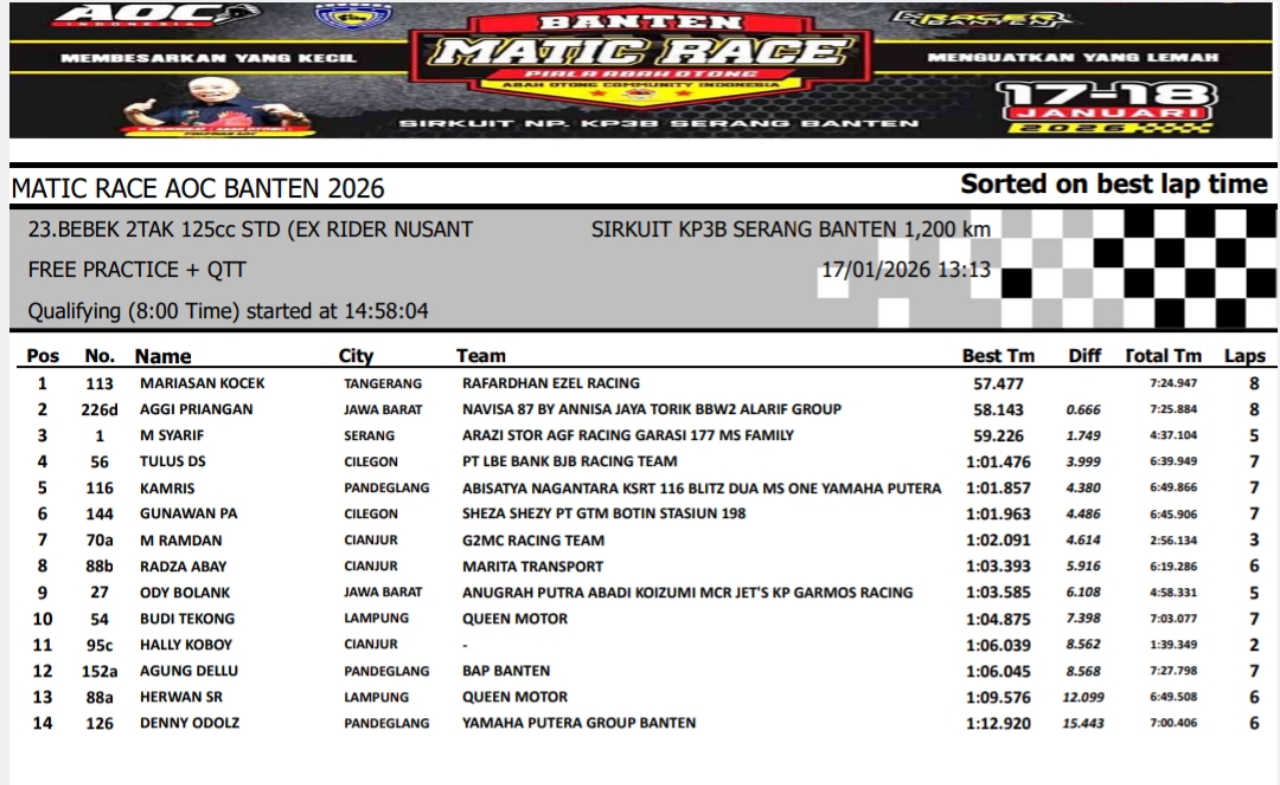Click the 'Sorted on best lap time' label
The height and width of the screenshot is (785, 1280).
pos(1113,184)
